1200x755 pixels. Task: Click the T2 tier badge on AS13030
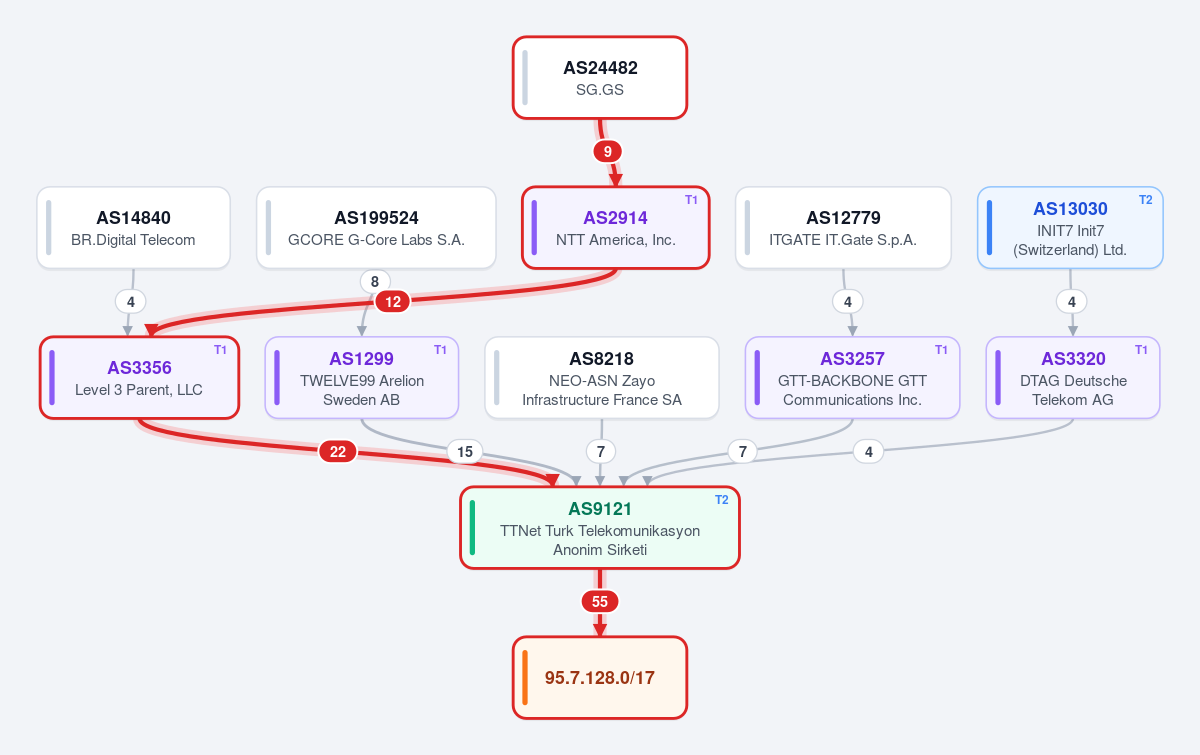coord(1146,200)
